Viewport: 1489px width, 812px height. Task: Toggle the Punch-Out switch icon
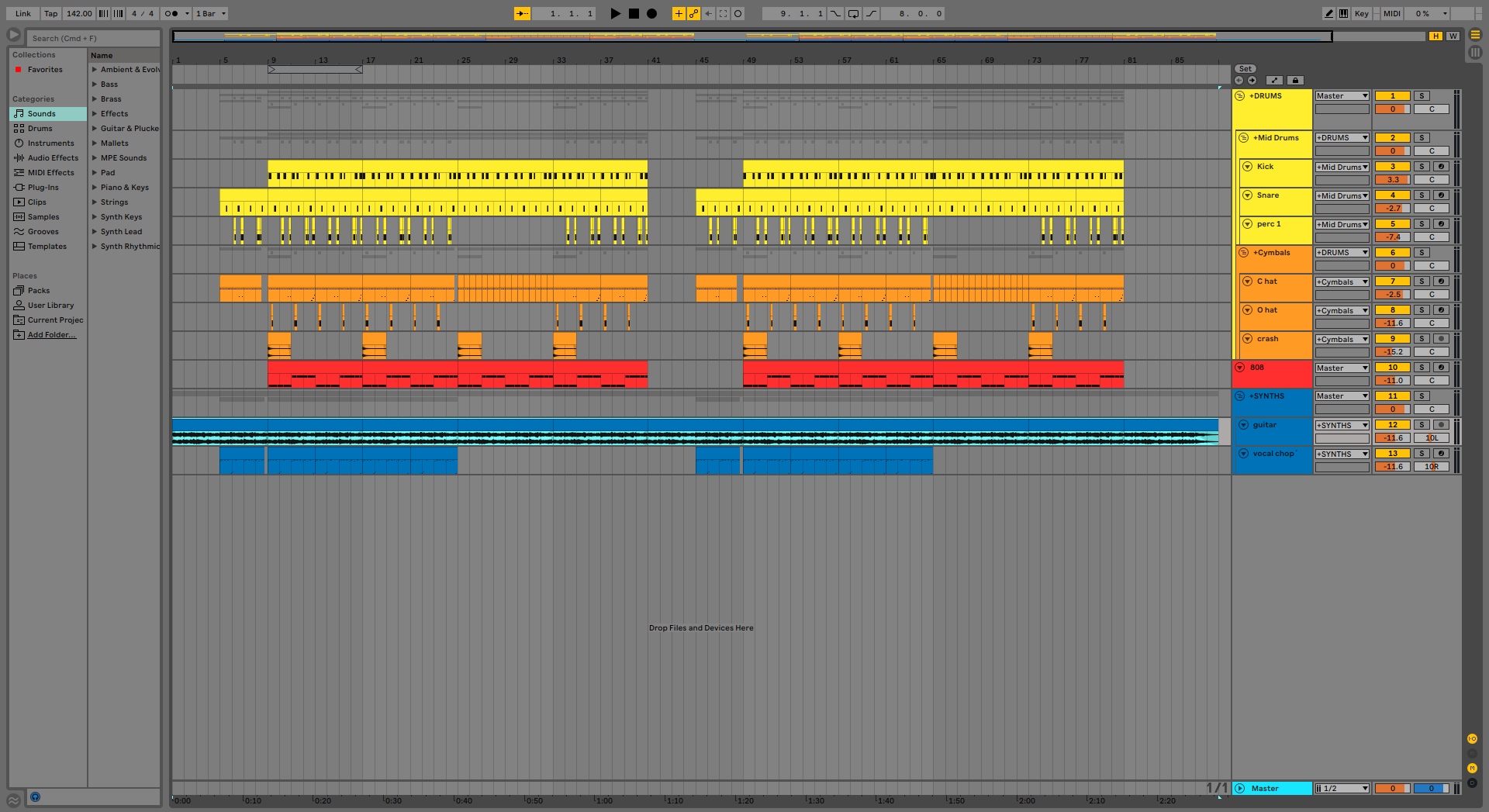[871, 13]
